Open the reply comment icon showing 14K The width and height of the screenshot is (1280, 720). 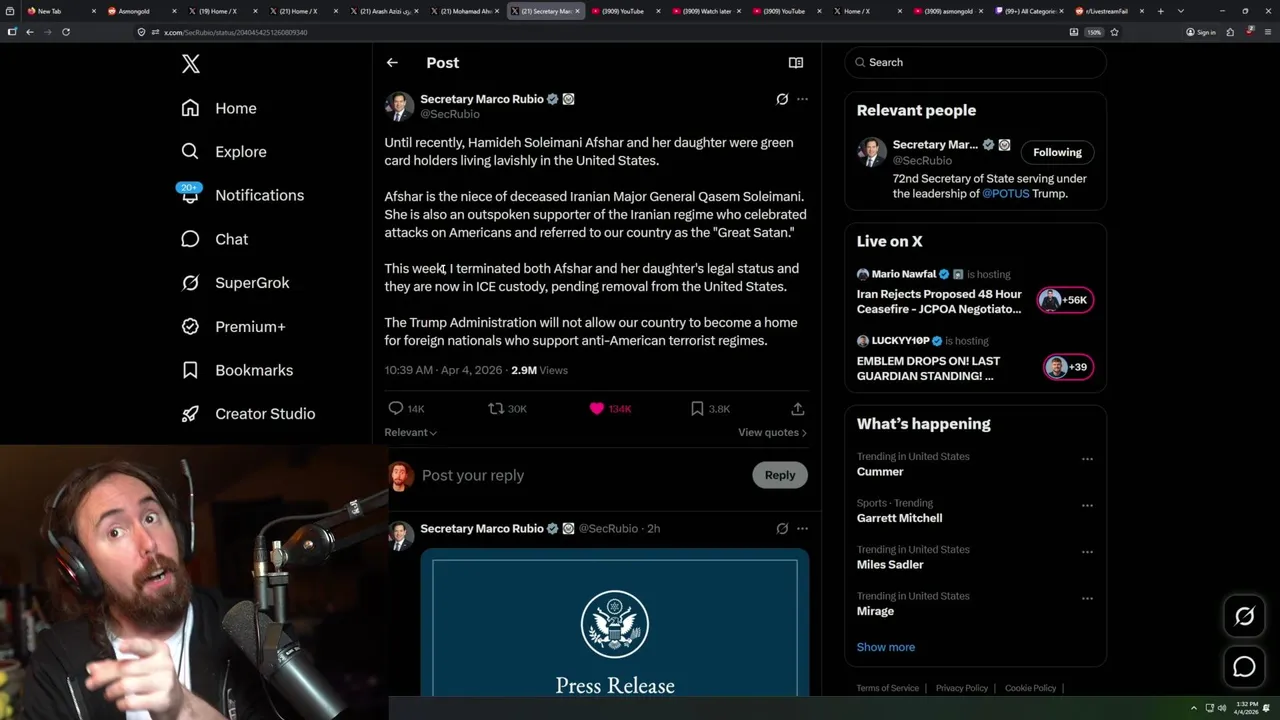point(406,408)
